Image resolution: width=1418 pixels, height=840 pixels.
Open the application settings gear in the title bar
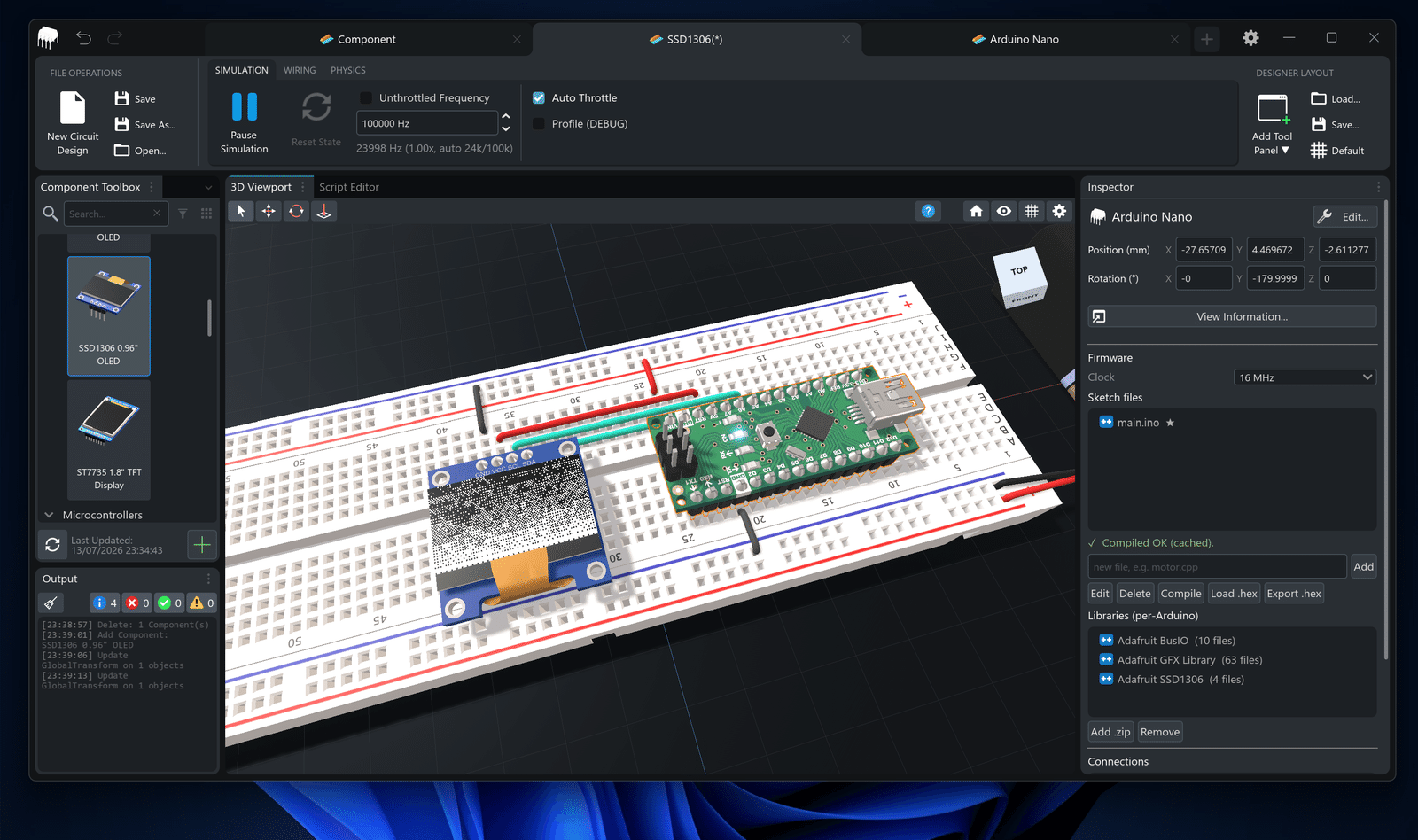pyautogui.click(x=1250, y=38)
